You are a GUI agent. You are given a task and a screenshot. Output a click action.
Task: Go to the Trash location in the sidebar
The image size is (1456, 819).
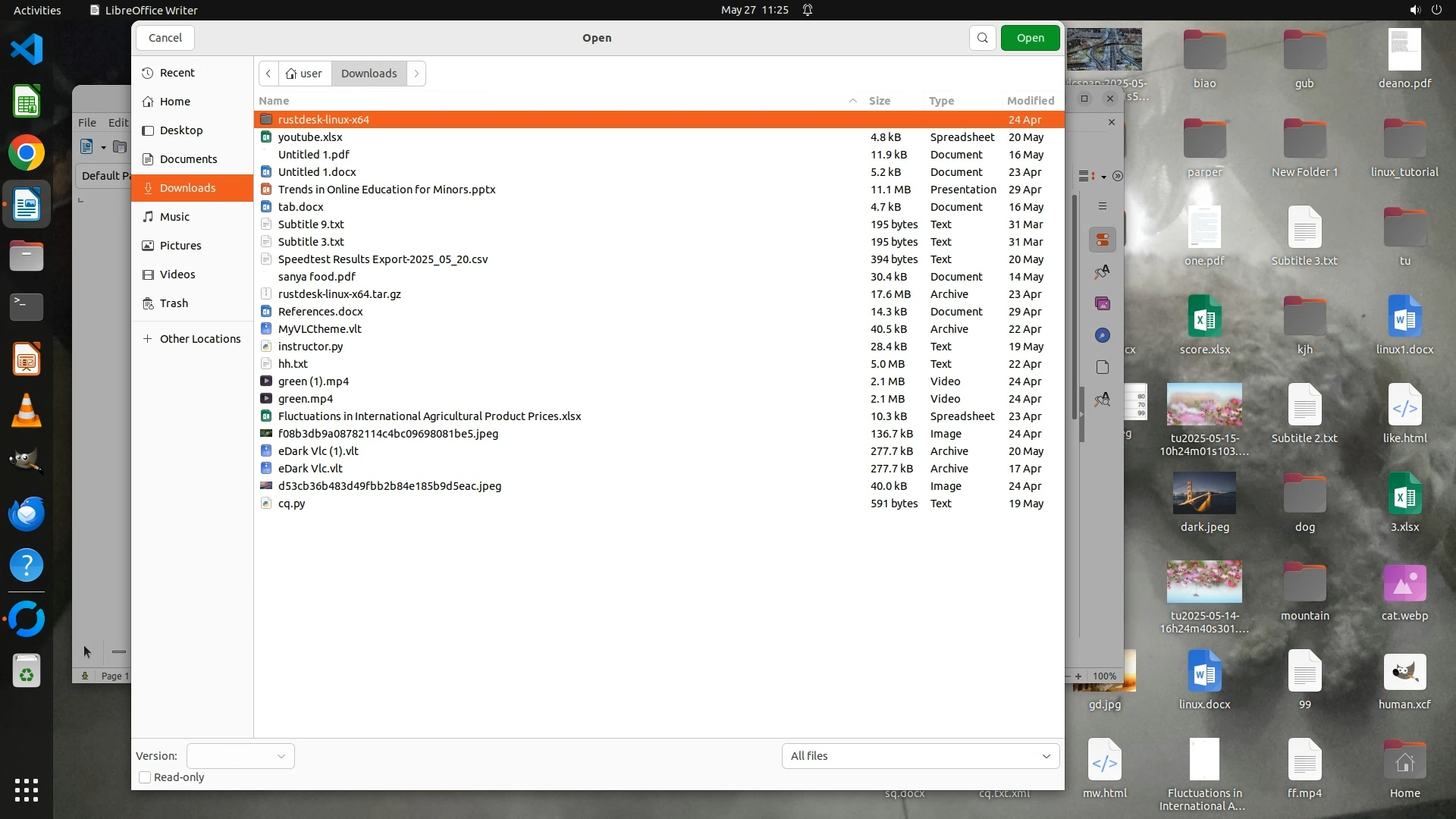tap(174, 303)
